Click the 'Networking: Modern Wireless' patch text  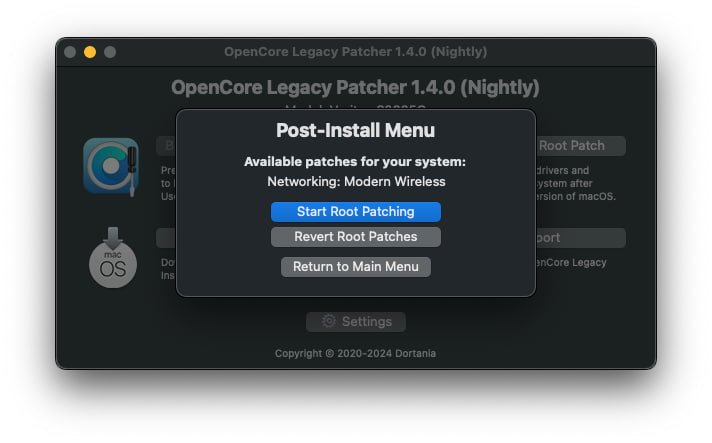[356, 182]
